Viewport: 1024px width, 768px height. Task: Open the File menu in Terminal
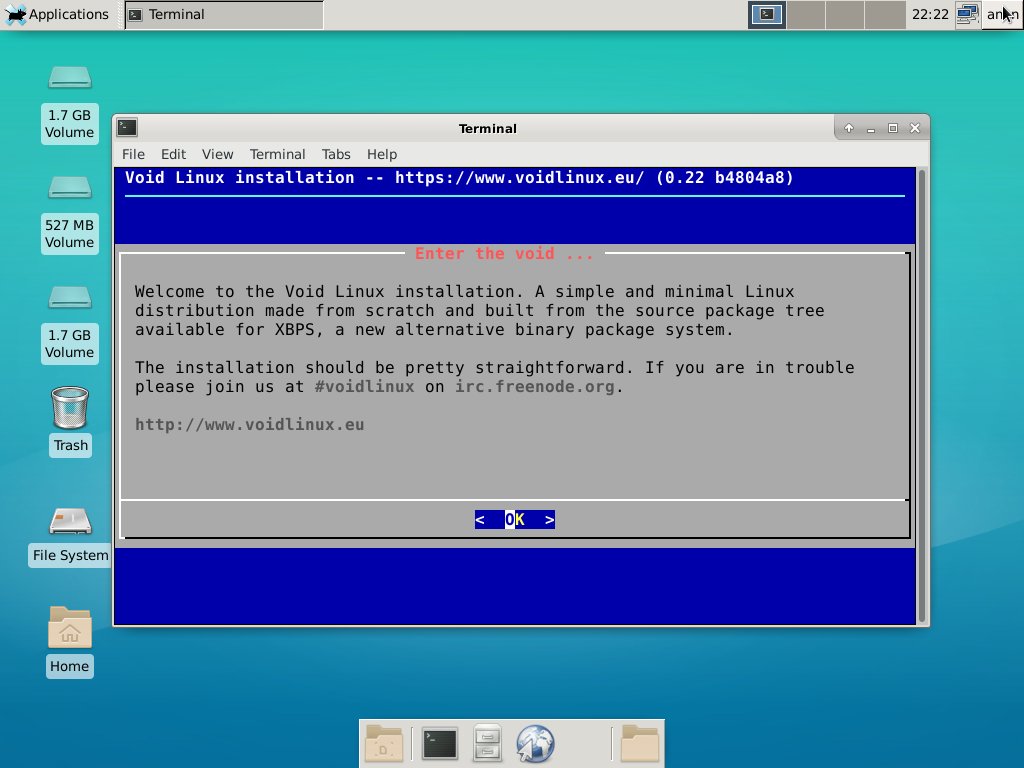pos(133,154)
